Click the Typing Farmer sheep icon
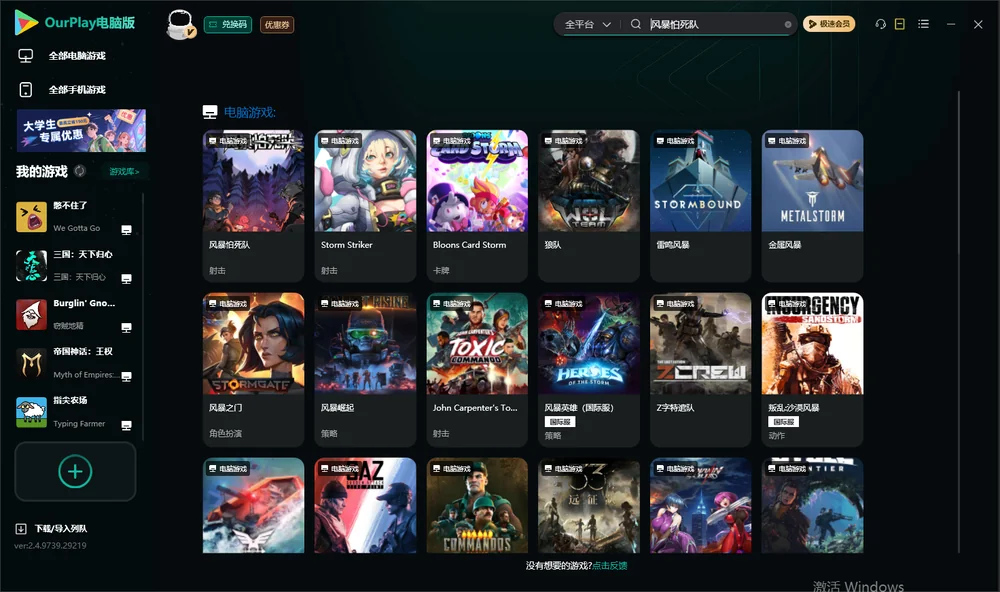Screen dimensions: 1000x592 tap(31, 412)
